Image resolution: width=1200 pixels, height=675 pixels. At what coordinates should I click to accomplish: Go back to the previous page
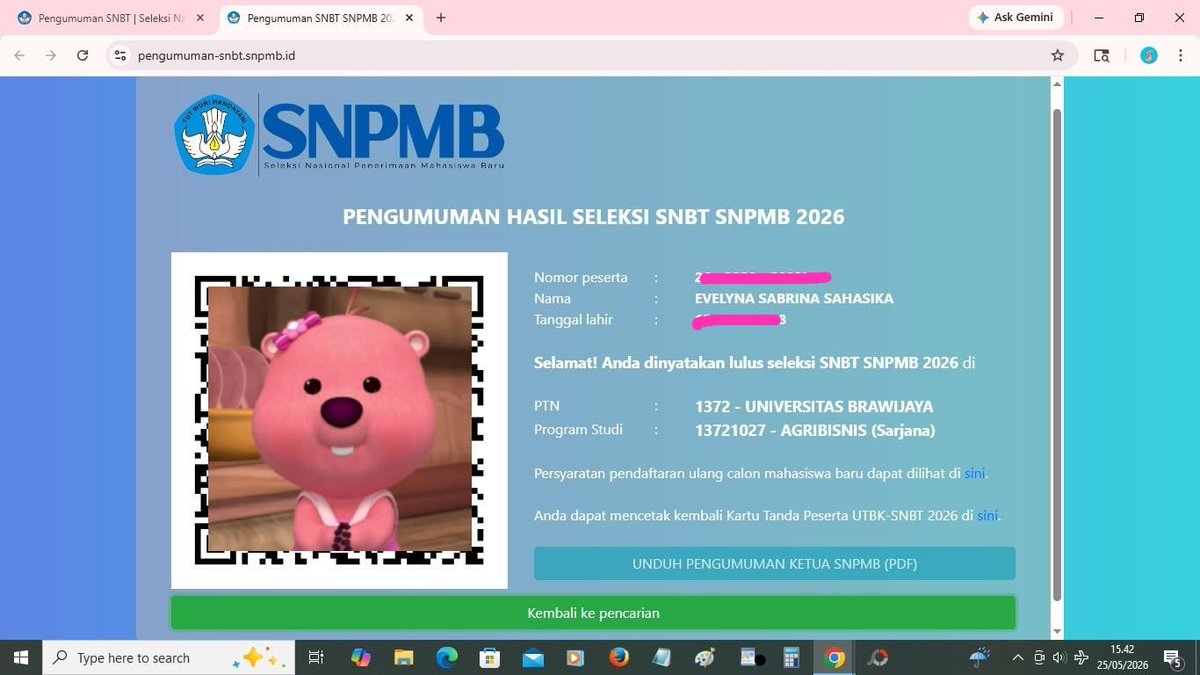tap(19, 56)
